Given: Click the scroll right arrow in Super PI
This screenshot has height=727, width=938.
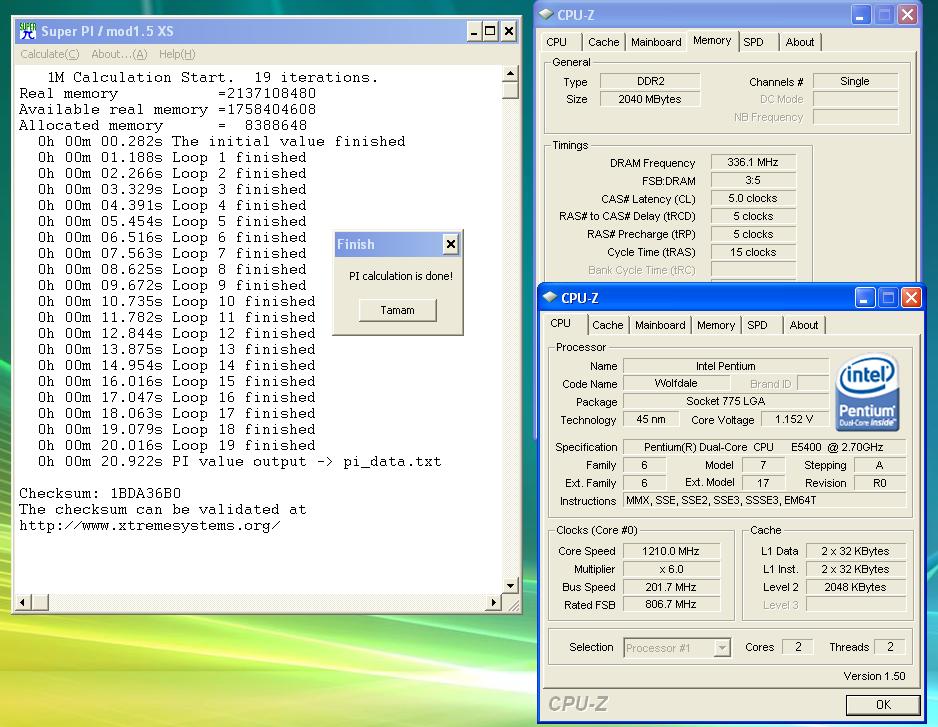Looking at the screenshot, I should pyautogui.click(x=494, y=603).
